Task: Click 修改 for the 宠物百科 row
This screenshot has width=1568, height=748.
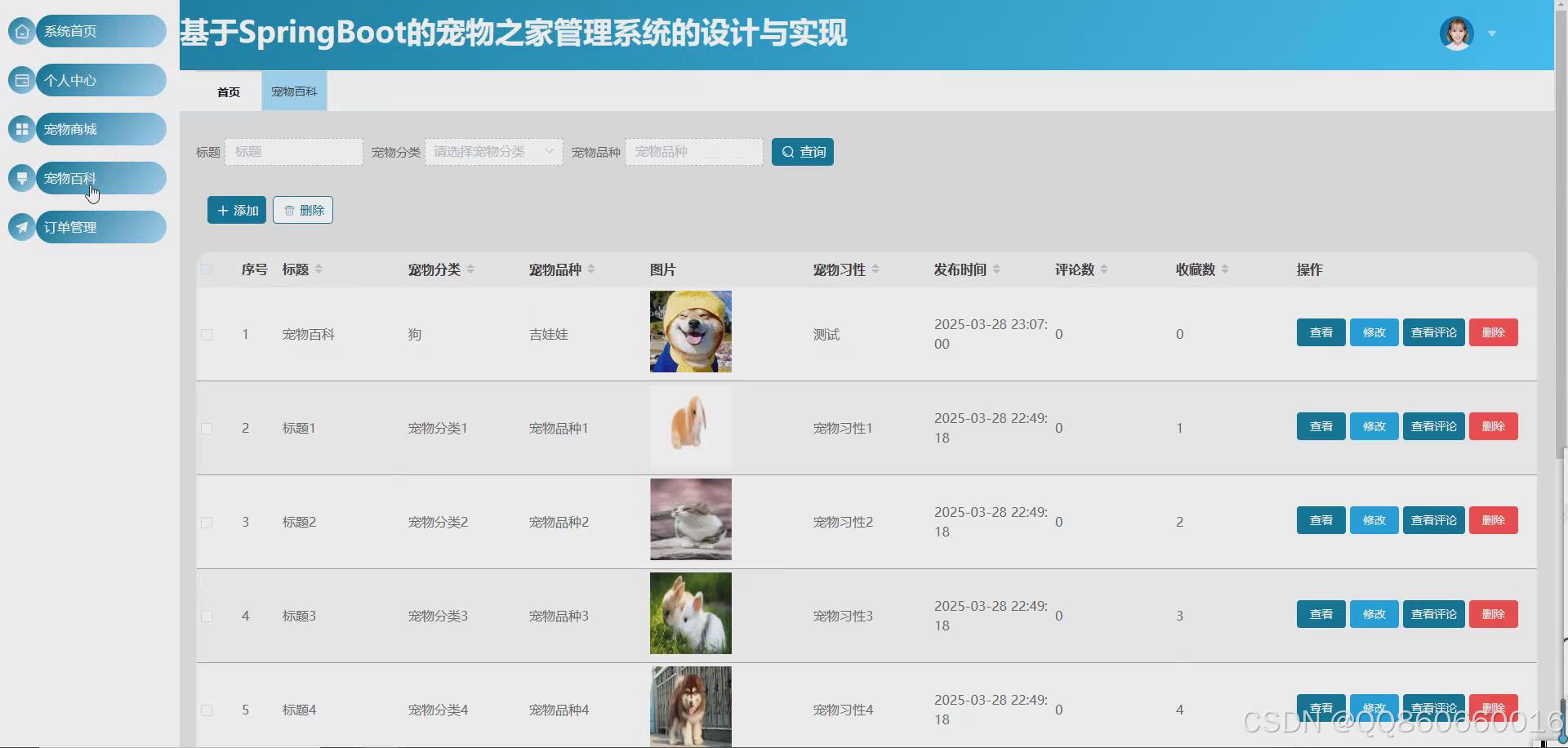Action: click(x=1374, y=332)
